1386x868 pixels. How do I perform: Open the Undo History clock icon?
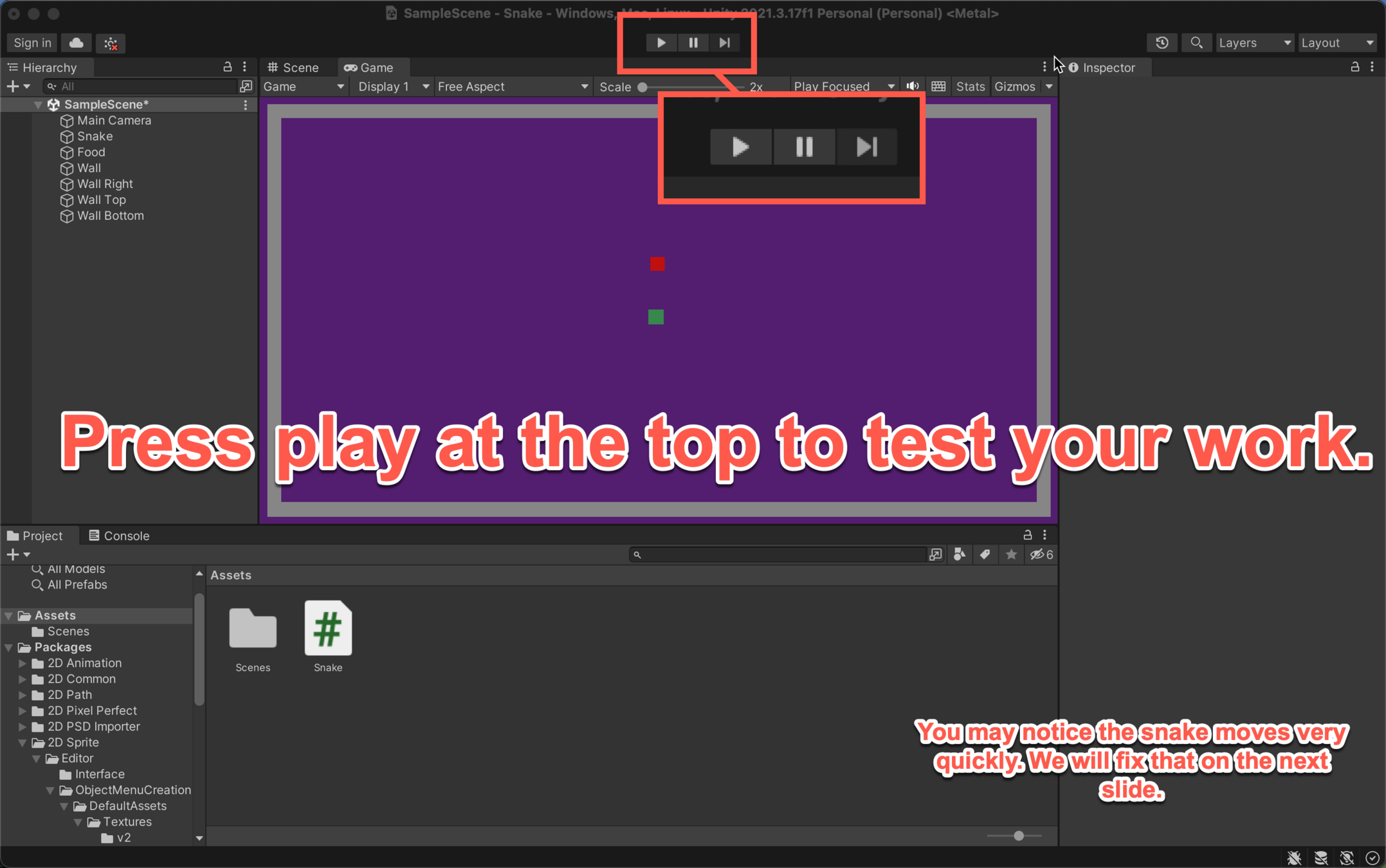[x=1162, y=42]
